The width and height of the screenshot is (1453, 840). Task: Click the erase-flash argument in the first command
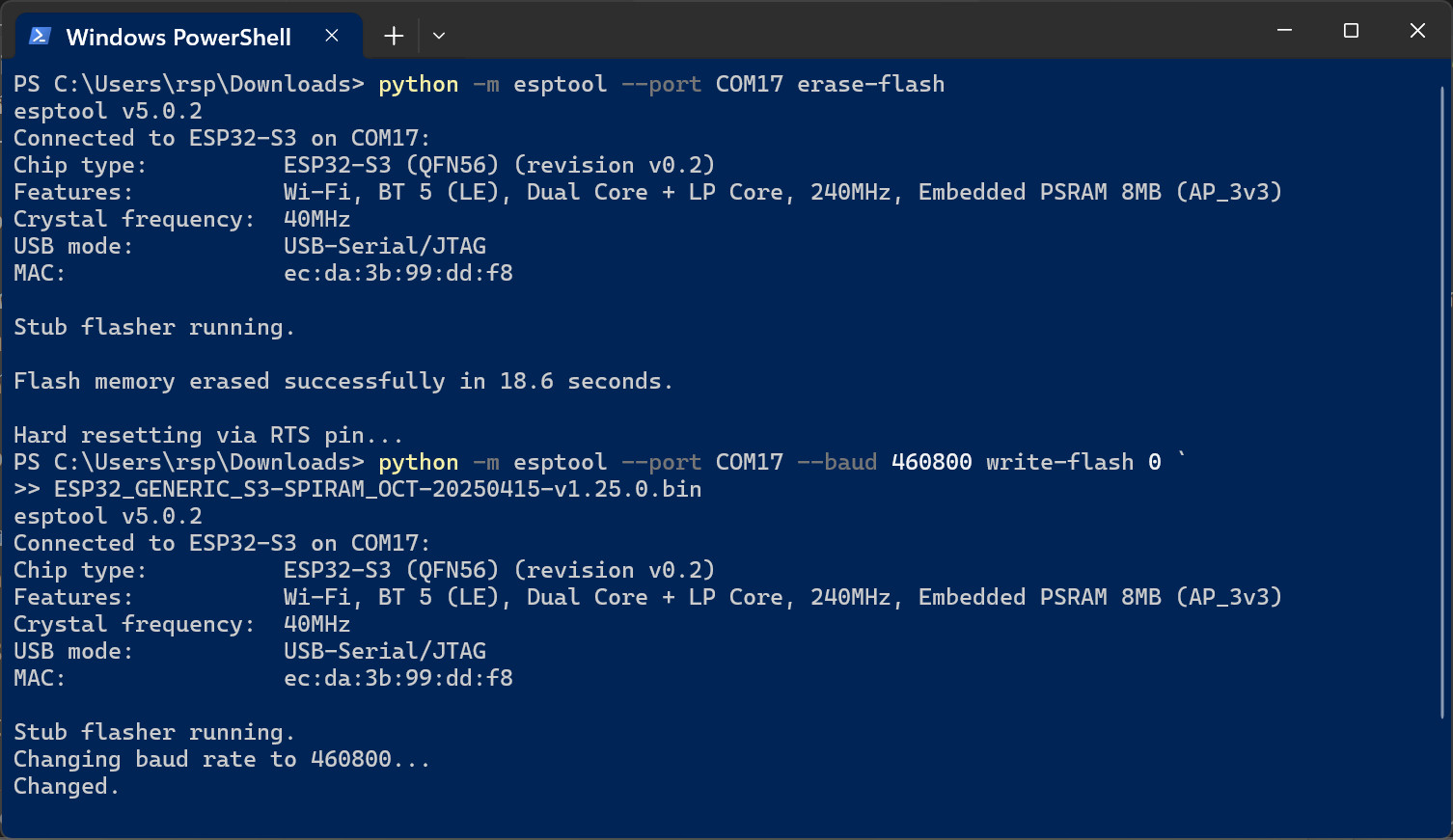click(870, 84)
